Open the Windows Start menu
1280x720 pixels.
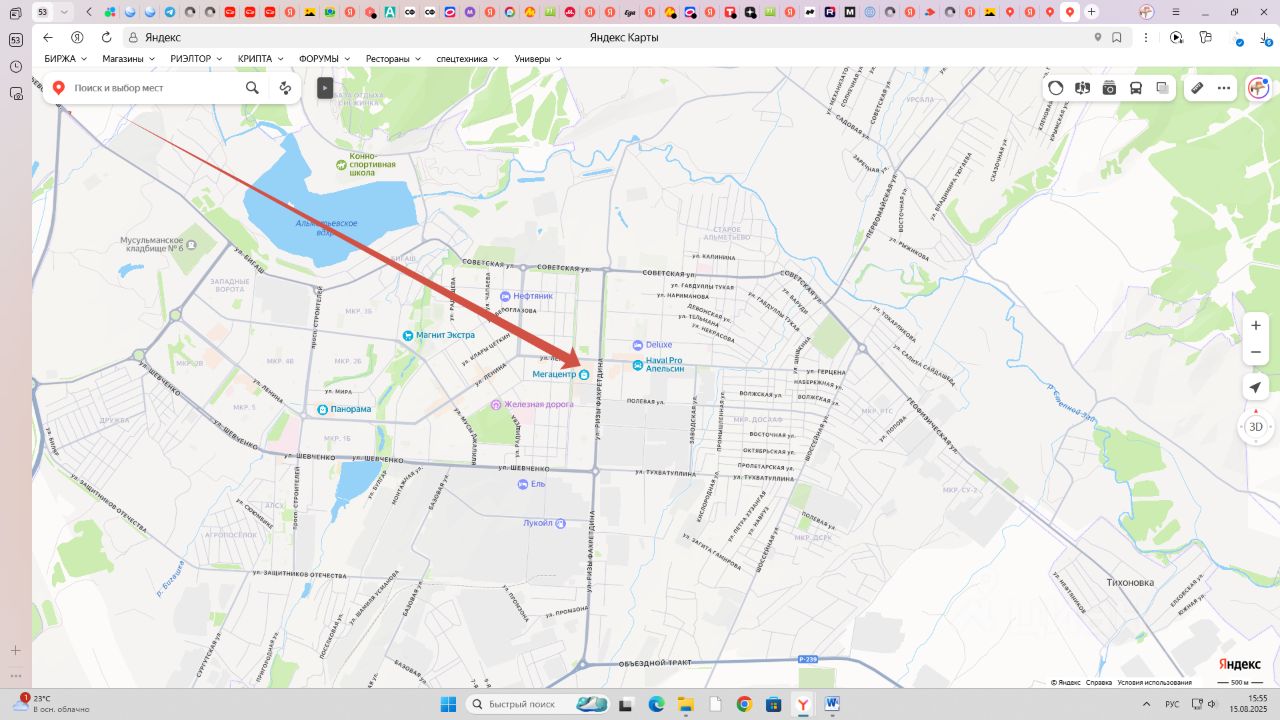coord(447,704)
